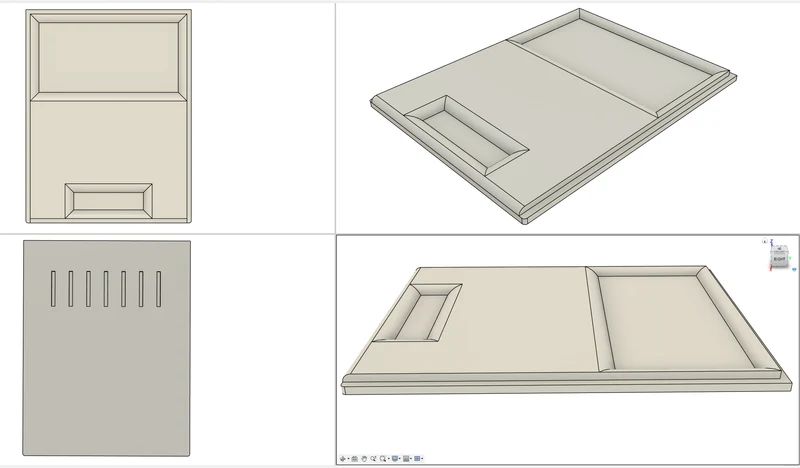The height and width of the screenshot is (468, 800).
Task: Expand the Display Settings dropdown arrow
Action: [x=399, y=459]
